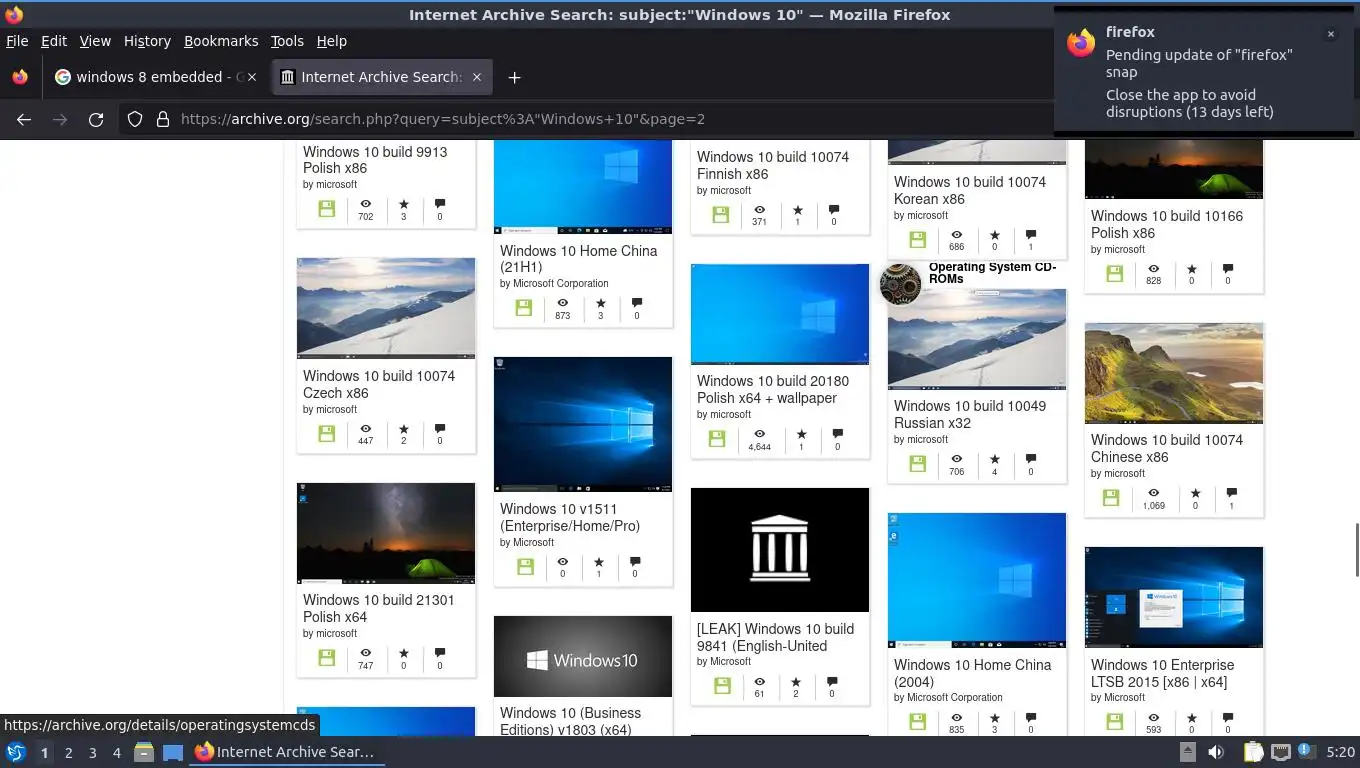Image resolution: width=1360 pixels, height=768 pixels.
Task: Click favorites star on build 10074 Finnish x86
Action: [797, 210]
